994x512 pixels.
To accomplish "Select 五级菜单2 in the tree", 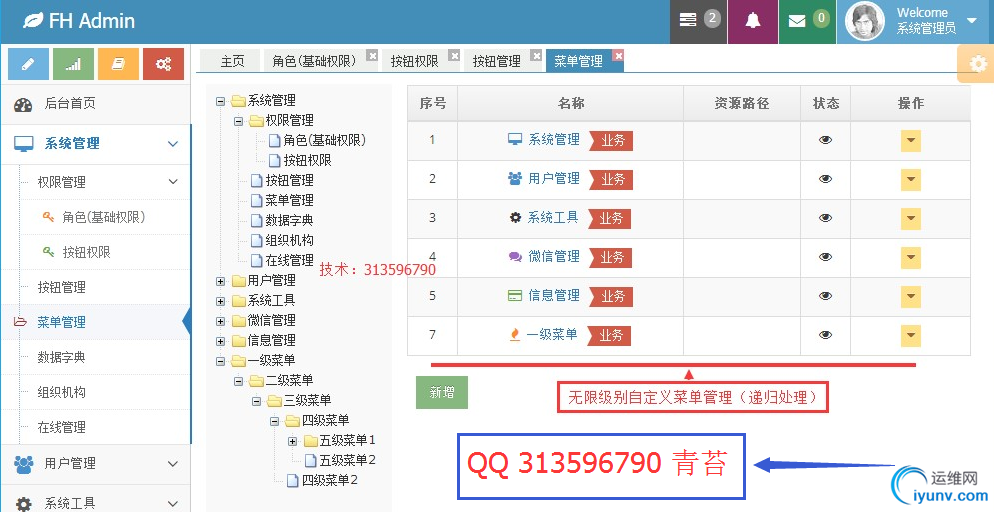I will click(347, 461).
